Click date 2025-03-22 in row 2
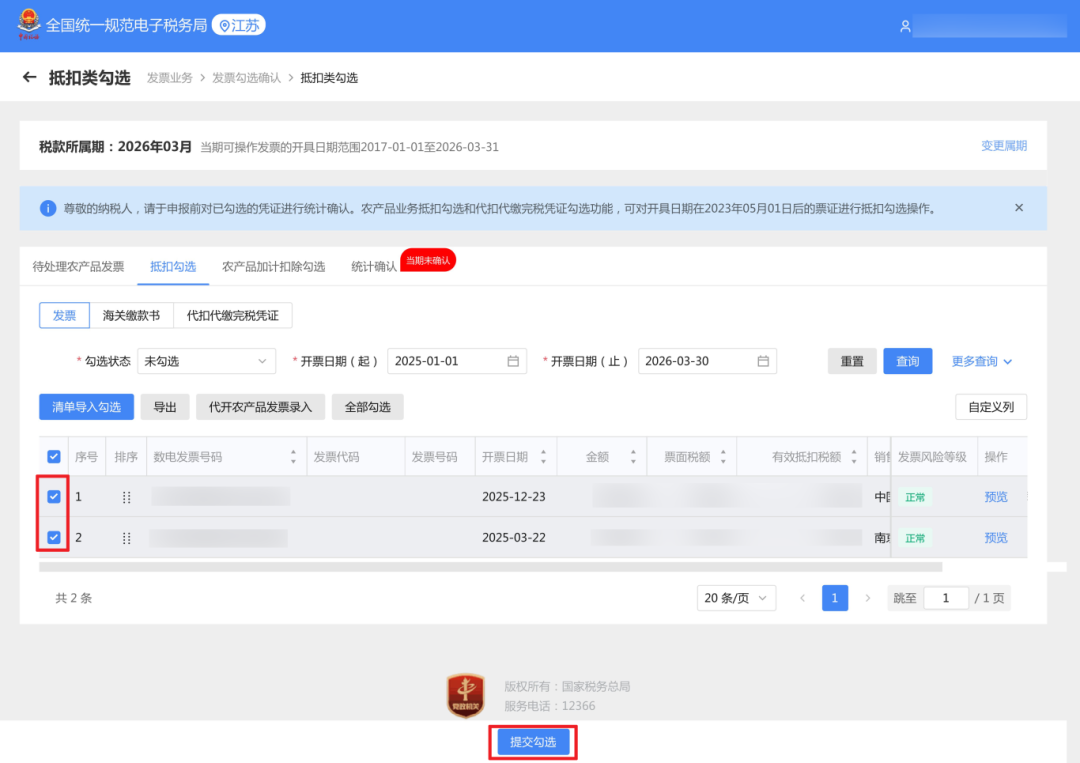Screen dimensions: 1080x763 (x=514, y=537)
